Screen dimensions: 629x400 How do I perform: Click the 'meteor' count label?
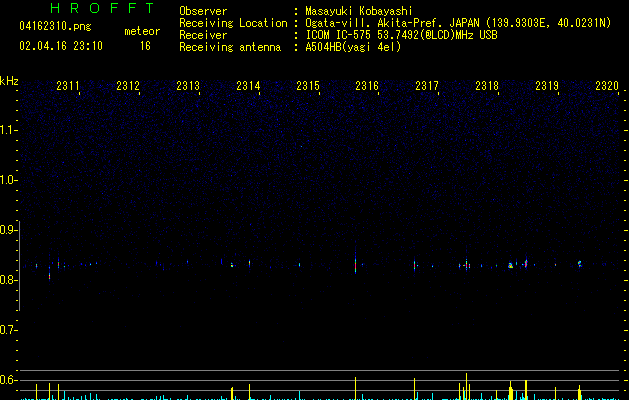[142, 31]
